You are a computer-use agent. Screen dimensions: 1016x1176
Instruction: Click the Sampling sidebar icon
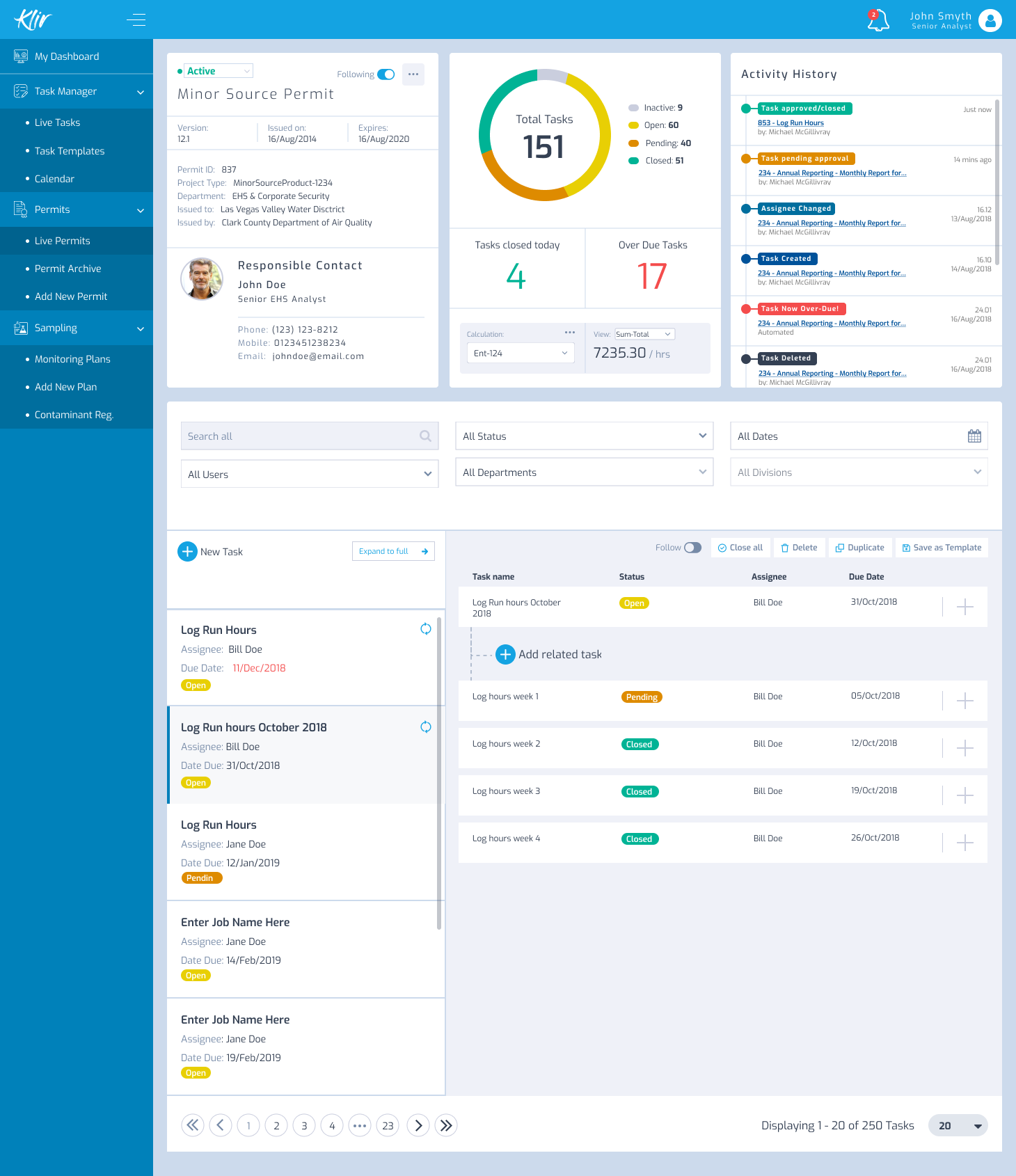[21, 328]
